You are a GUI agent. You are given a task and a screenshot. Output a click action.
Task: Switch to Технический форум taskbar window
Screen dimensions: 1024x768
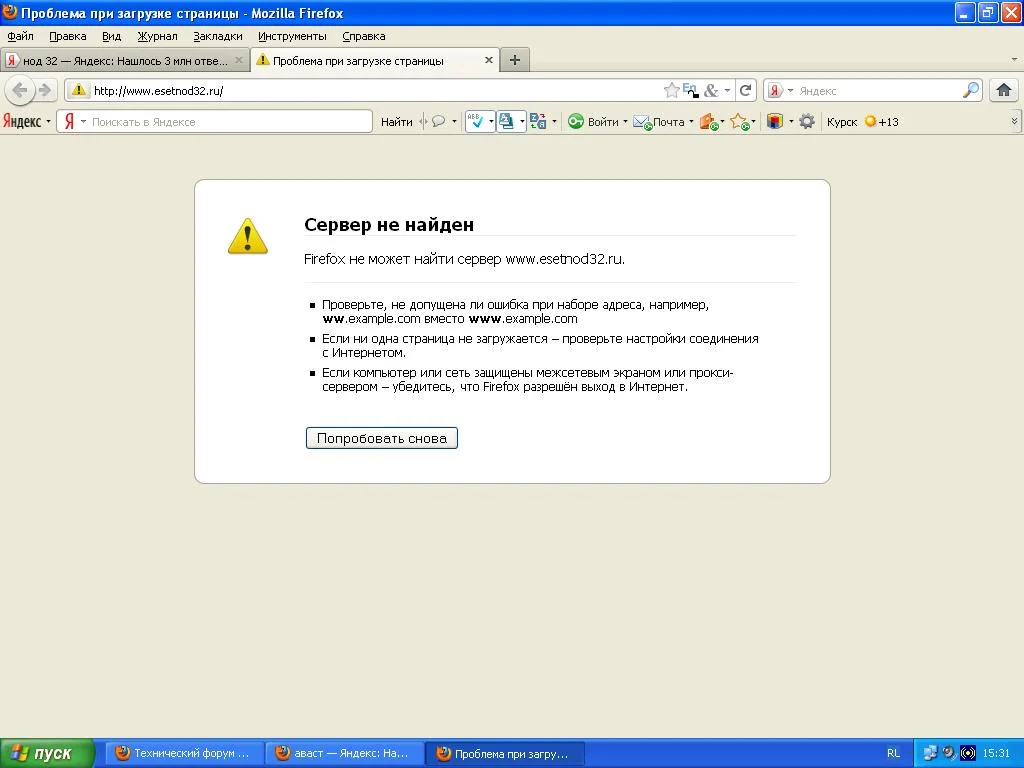tap(184, 753)
